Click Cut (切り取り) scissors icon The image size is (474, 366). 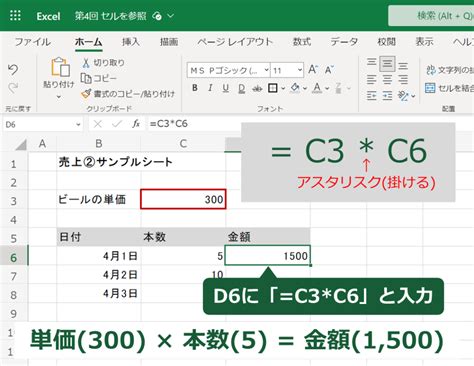[86, 63]
